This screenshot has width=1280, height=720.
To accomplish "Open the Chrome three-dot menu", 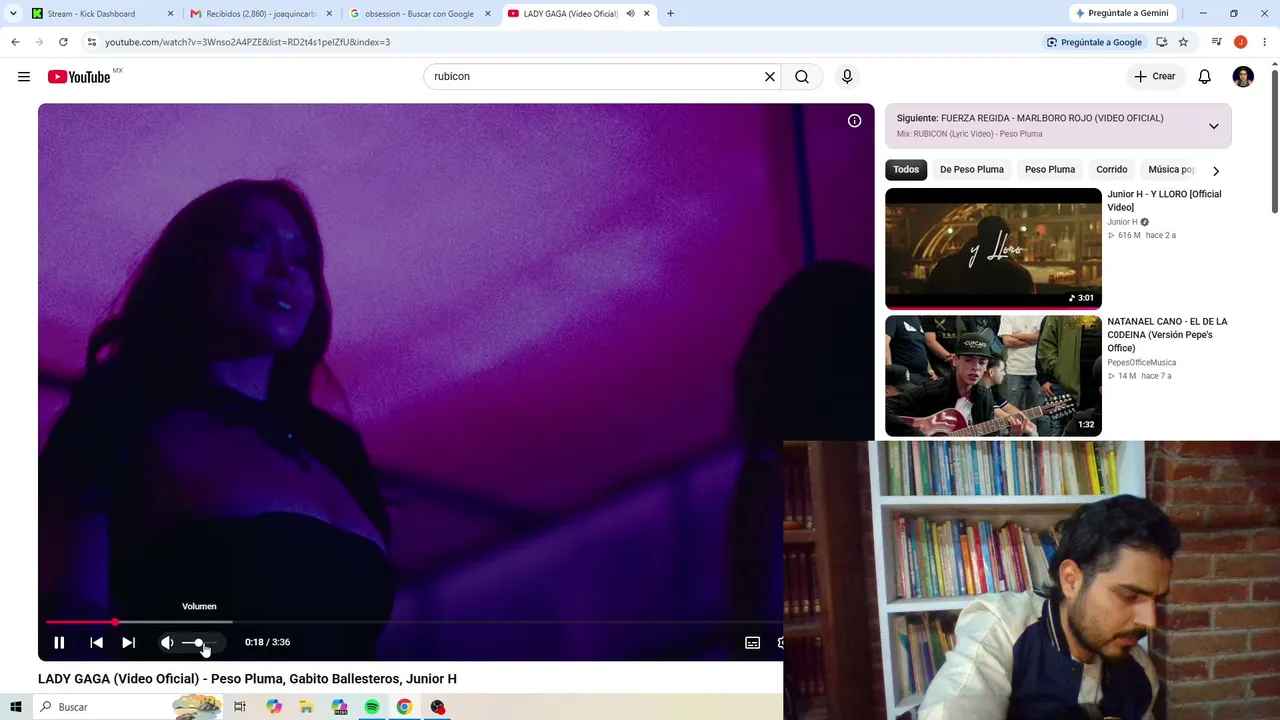I will point(1264,42).
